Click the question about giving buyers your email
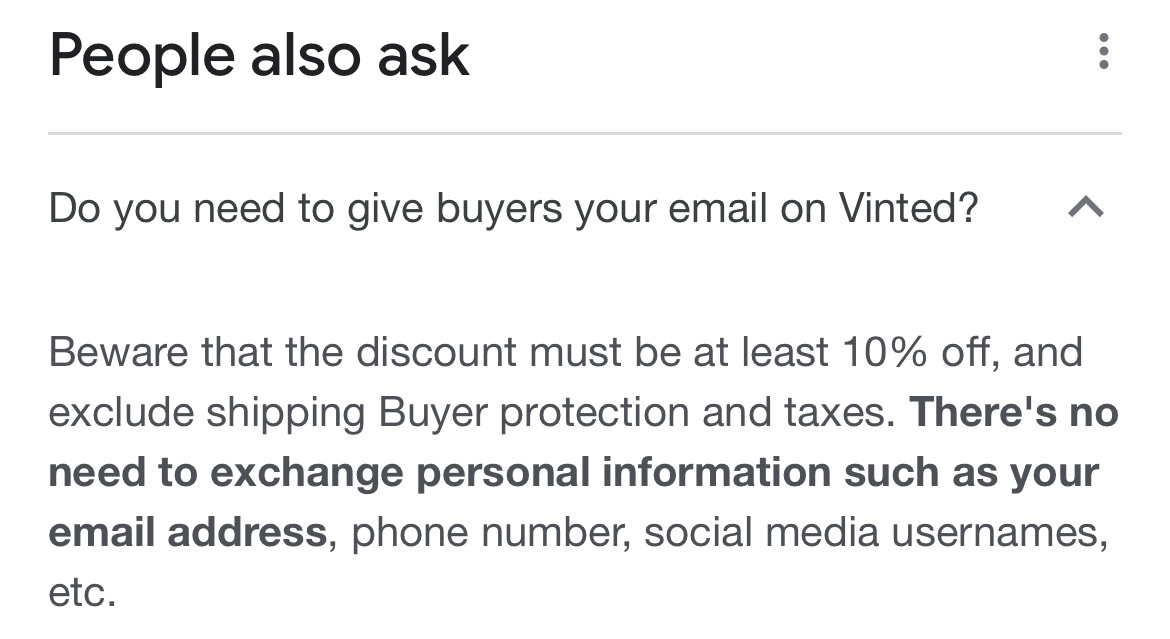The image size is (1170, 639). pyautogui.click(x=512, y=209)
